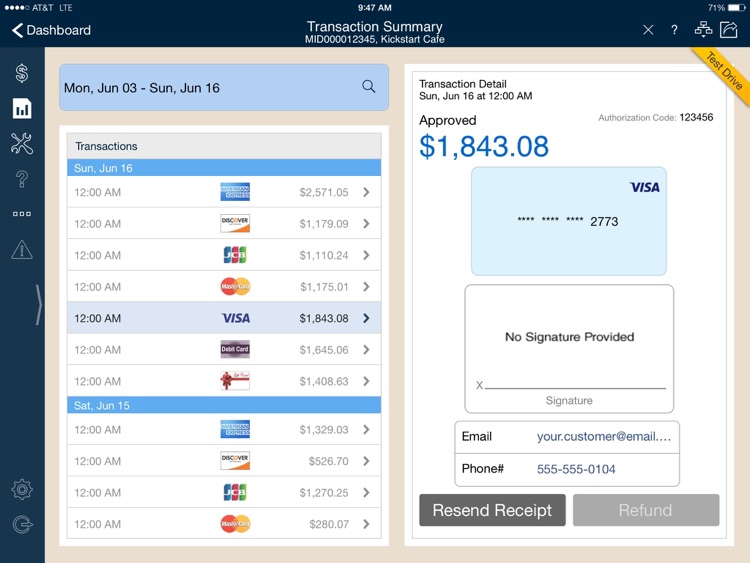
Task: Open the three-squares more sidebar icon
Action: pos(22,214)
